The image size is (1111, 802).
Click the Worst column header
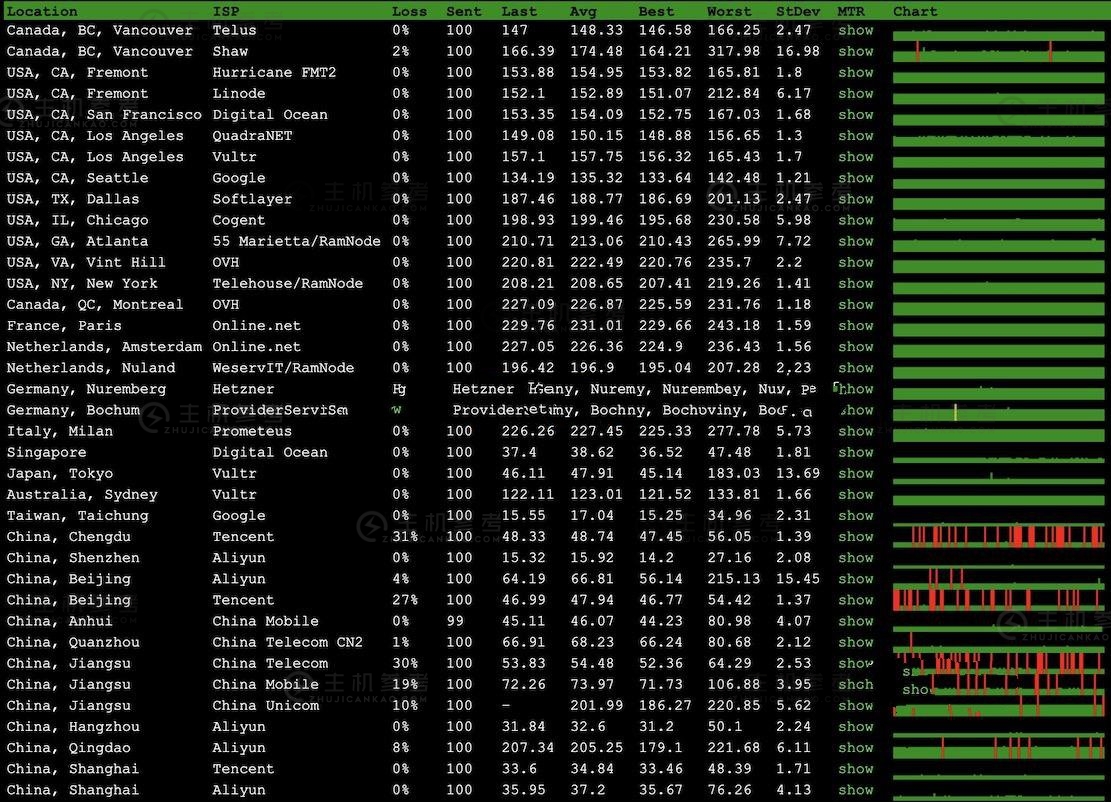729,11
